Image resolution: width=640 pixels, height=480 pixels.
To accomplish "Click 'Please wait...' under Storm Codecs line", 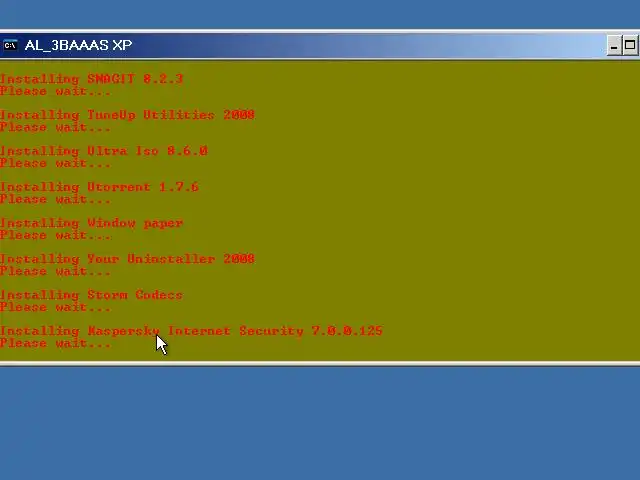I will coord(55,307).
